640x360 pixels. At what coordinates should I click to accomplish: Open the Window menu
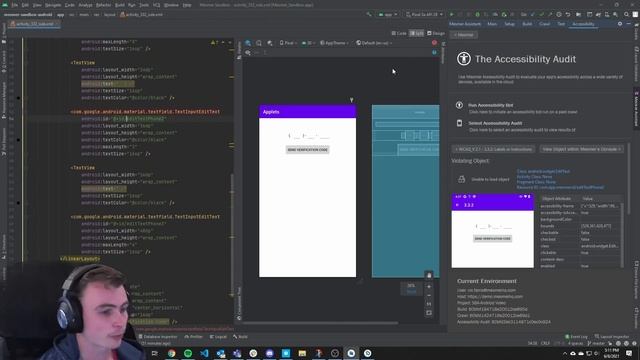point(171,5)
